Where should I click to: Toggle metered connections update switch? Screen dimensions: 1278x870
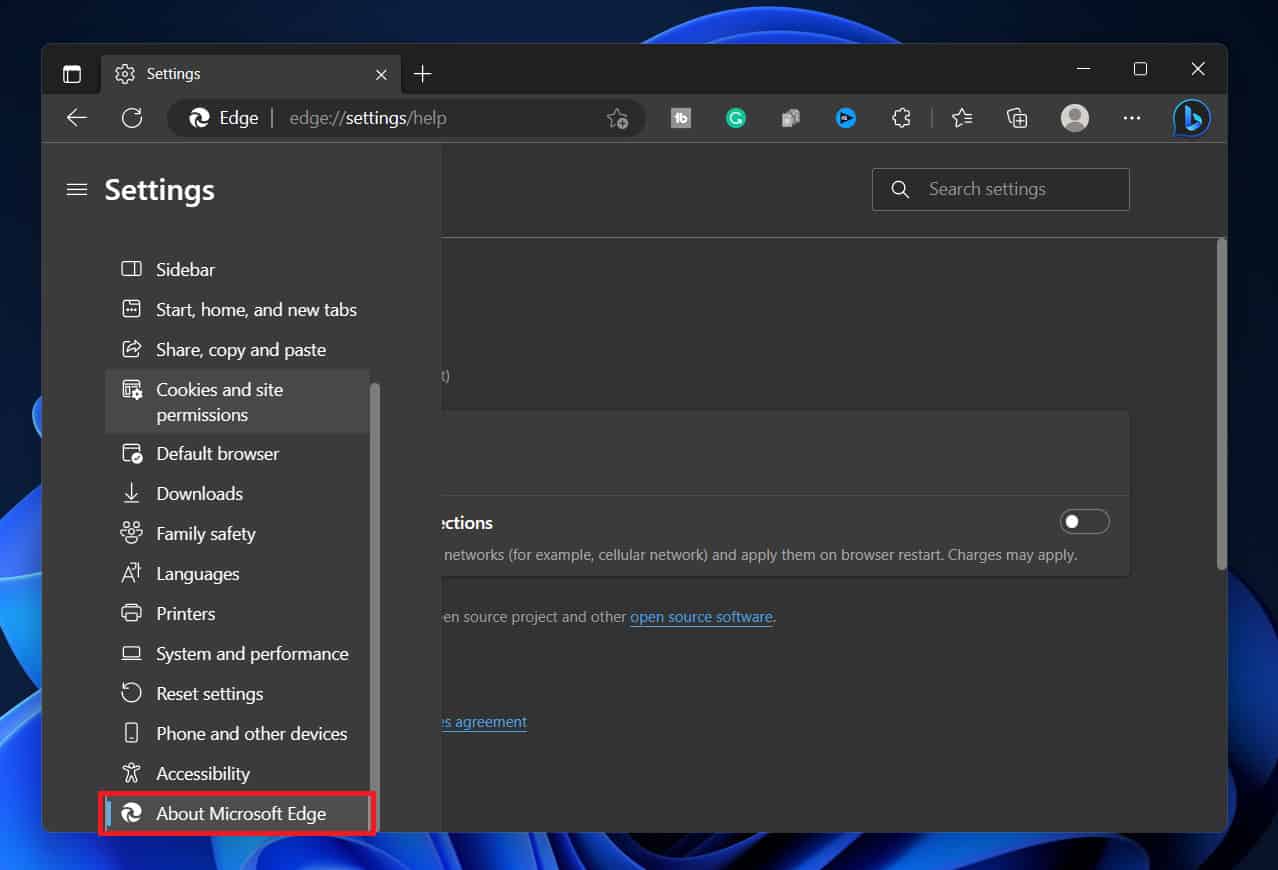coord(1085,522)
